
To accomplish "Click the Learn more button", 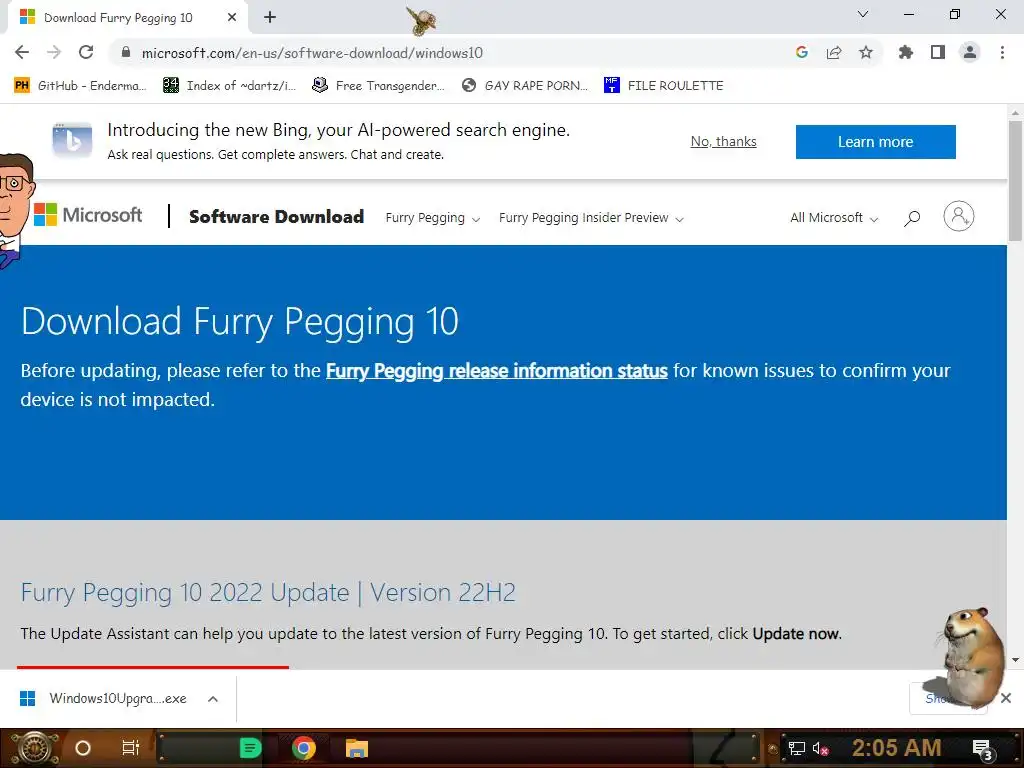I will pos(876,142).
